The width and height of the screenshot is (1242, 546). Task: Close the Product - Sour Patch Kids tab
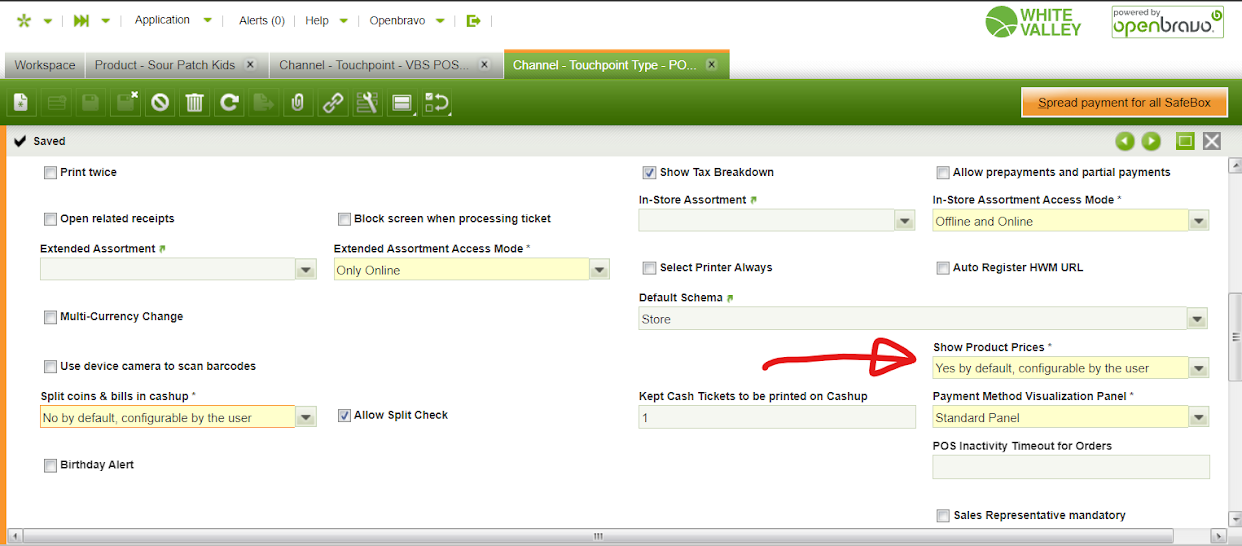pos(250,64)
